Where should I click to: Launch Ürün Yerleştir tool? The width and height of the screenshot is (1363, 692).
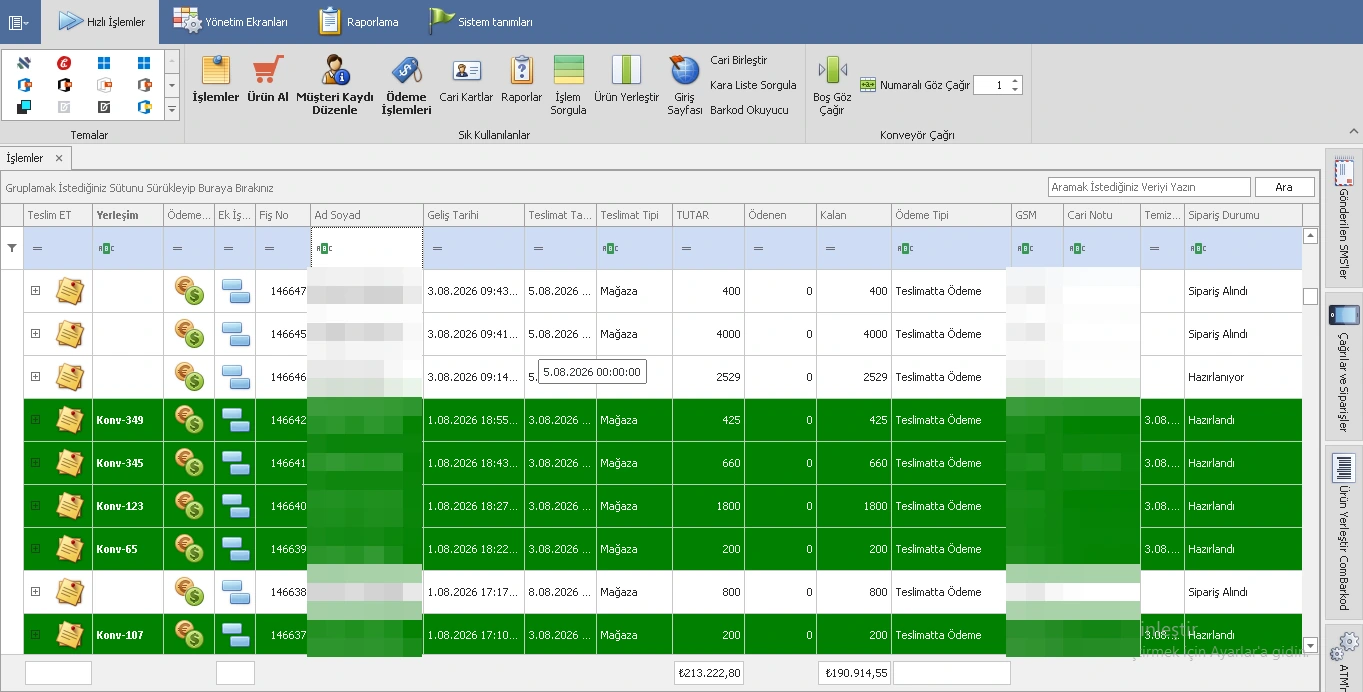click(627, 79)
